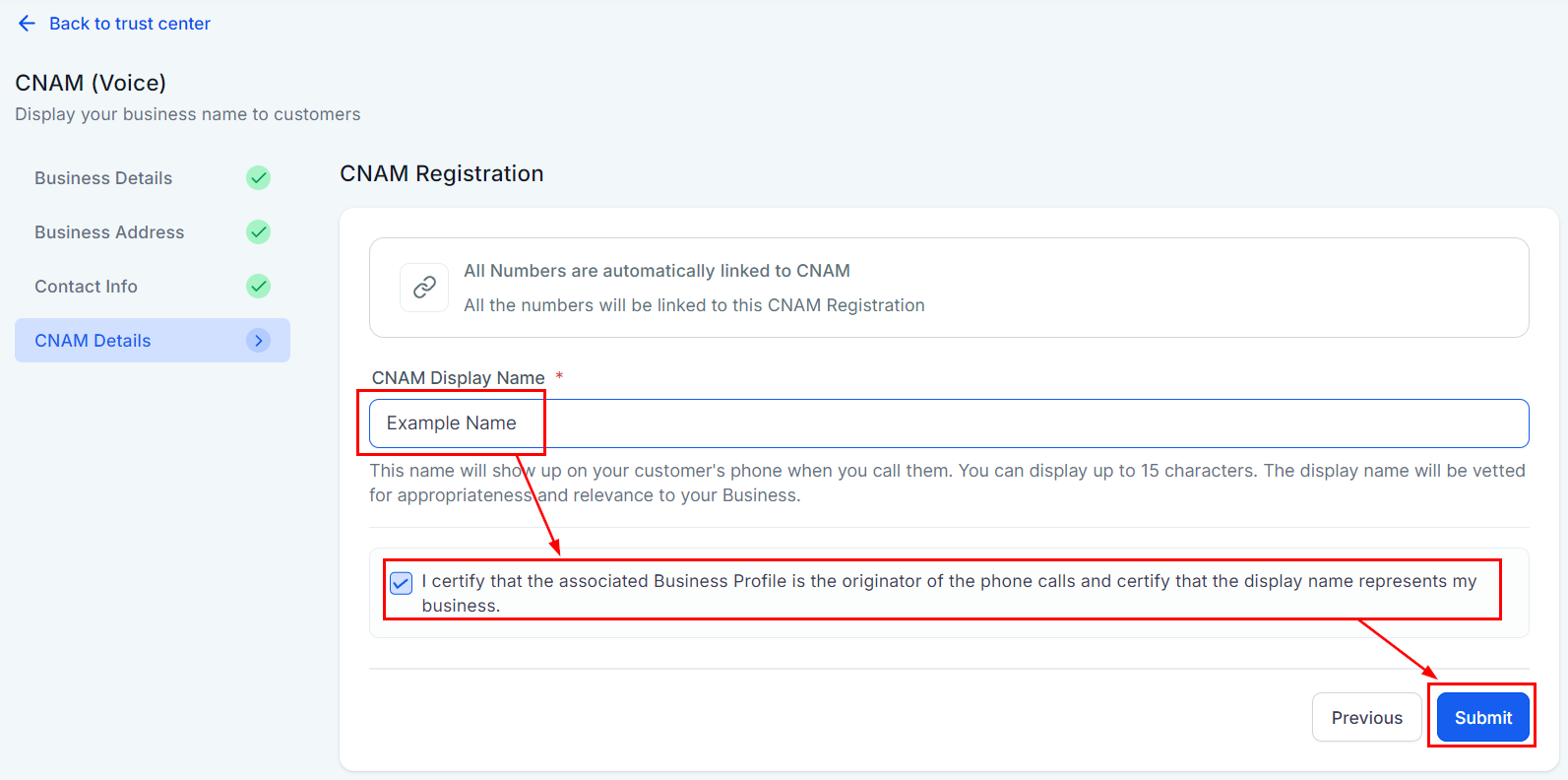Click green checkmark beside Contact Info
This screenshot has height=780, width=1568.
click(258, 287)
